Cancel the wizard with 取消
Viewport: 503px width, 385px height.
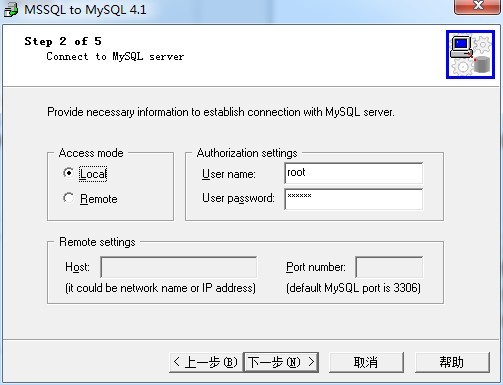pyautogui.click(x=366, y=362)
